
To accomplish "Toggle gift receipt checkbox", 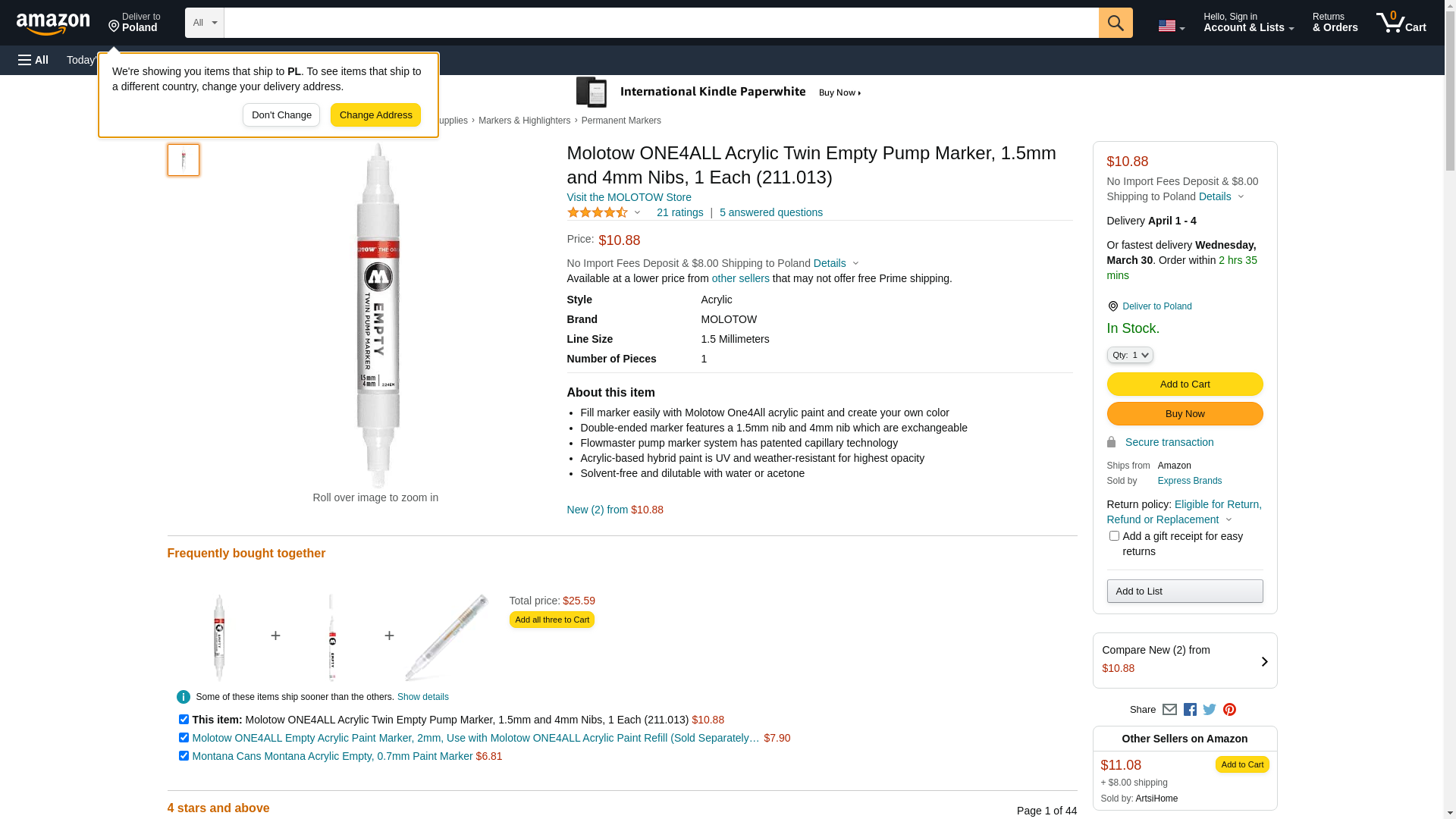I will click(1114, 536).
